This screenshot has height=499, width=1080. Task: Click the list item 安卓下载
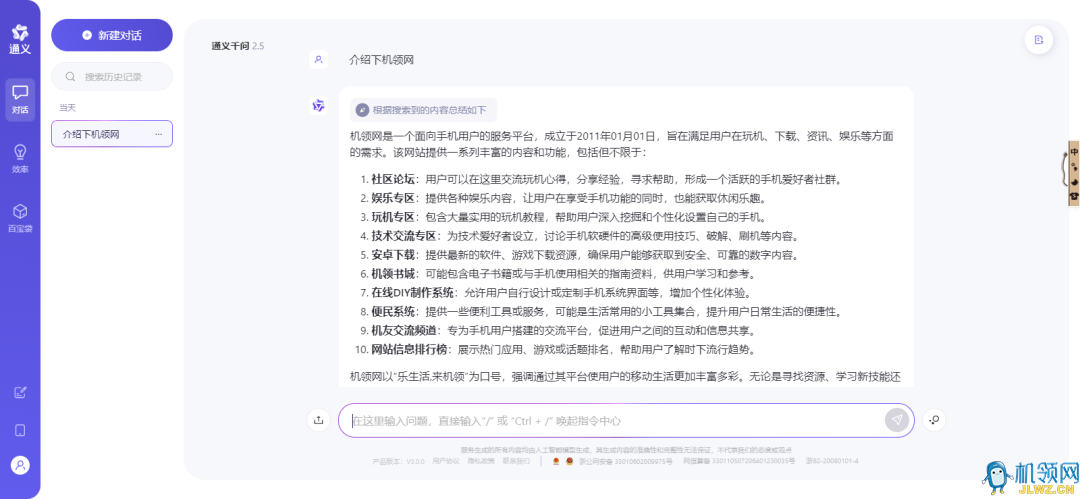pyautogui.click(x=393, y=255)
